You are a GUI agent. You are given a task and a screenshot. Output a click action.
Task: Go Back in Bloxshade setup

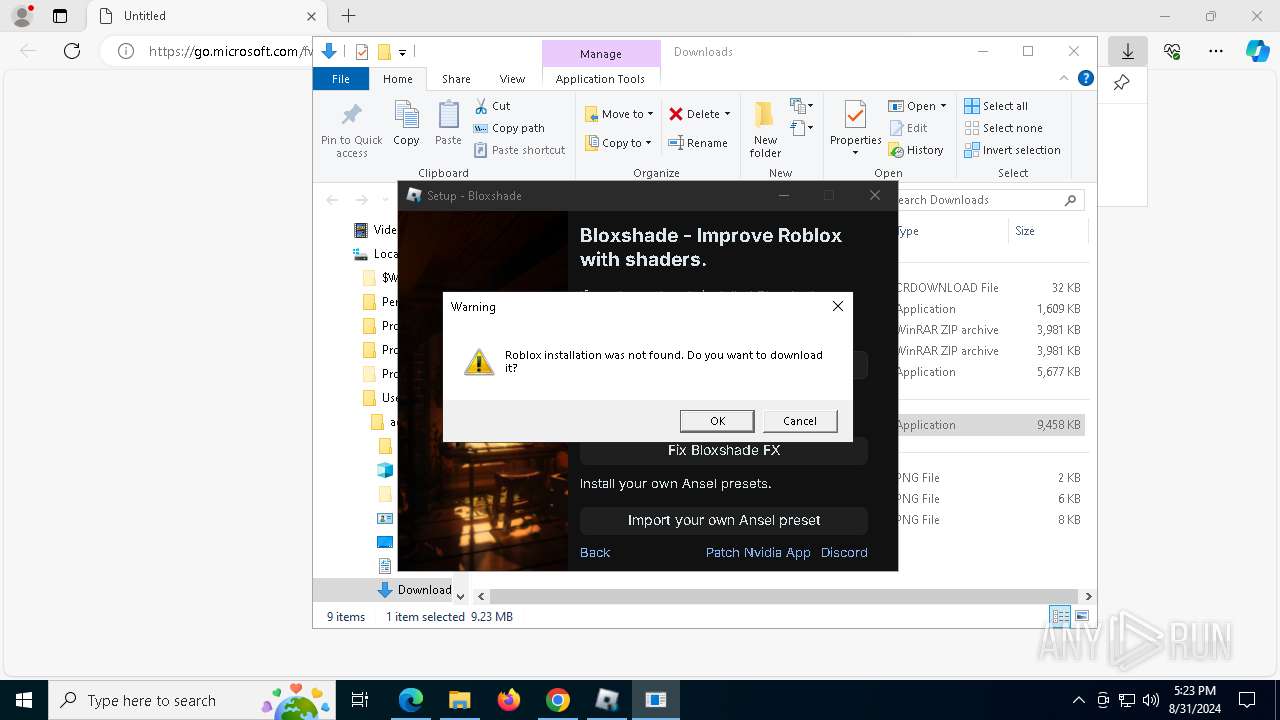595,552
